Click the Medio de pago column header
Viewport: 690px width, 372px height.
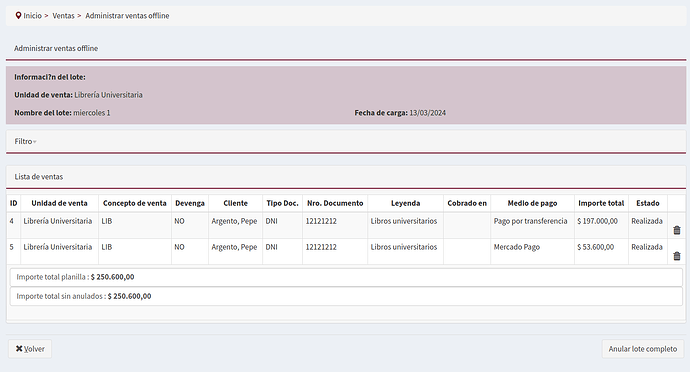click(x=532, y=203)
